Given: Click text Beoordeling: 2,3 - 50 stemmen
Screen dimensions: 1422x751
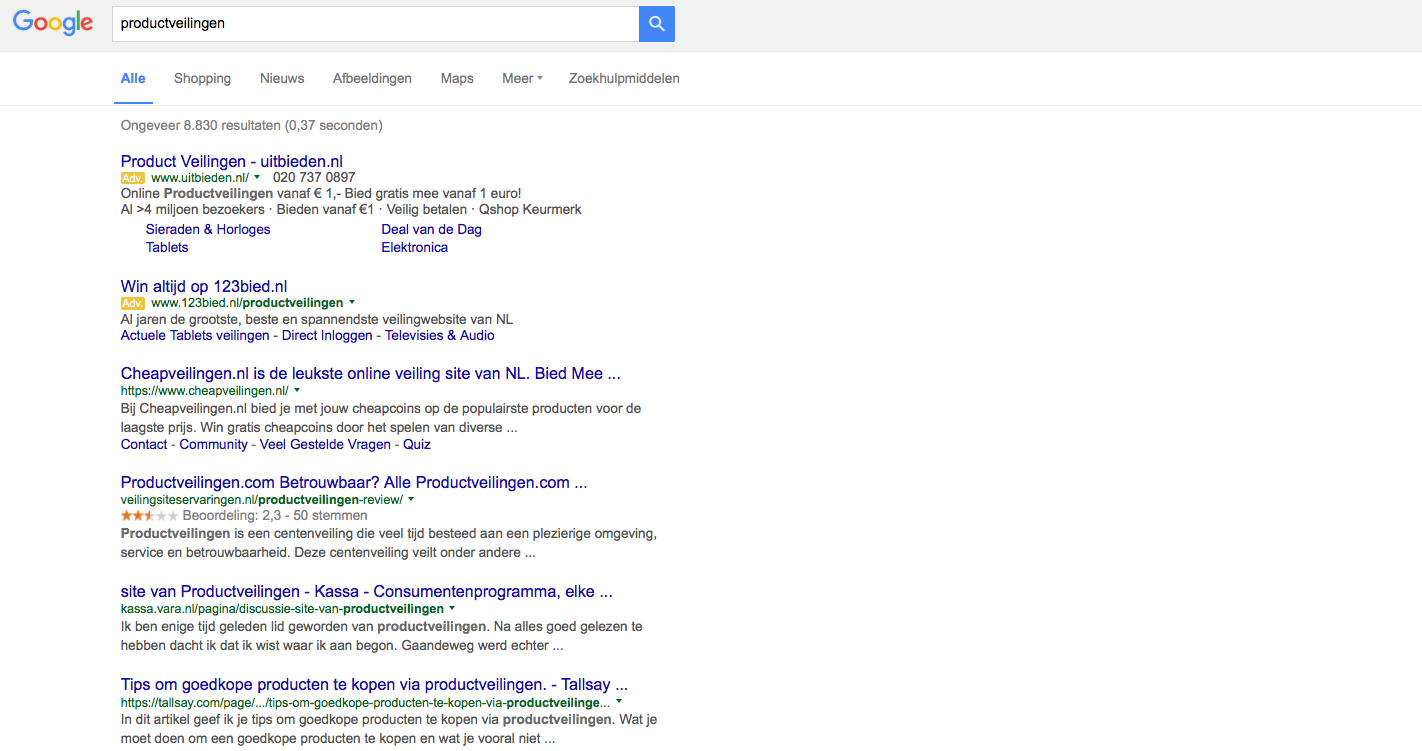Looking at the screenshot, I should pyautogui.click(x=275, y=515).
